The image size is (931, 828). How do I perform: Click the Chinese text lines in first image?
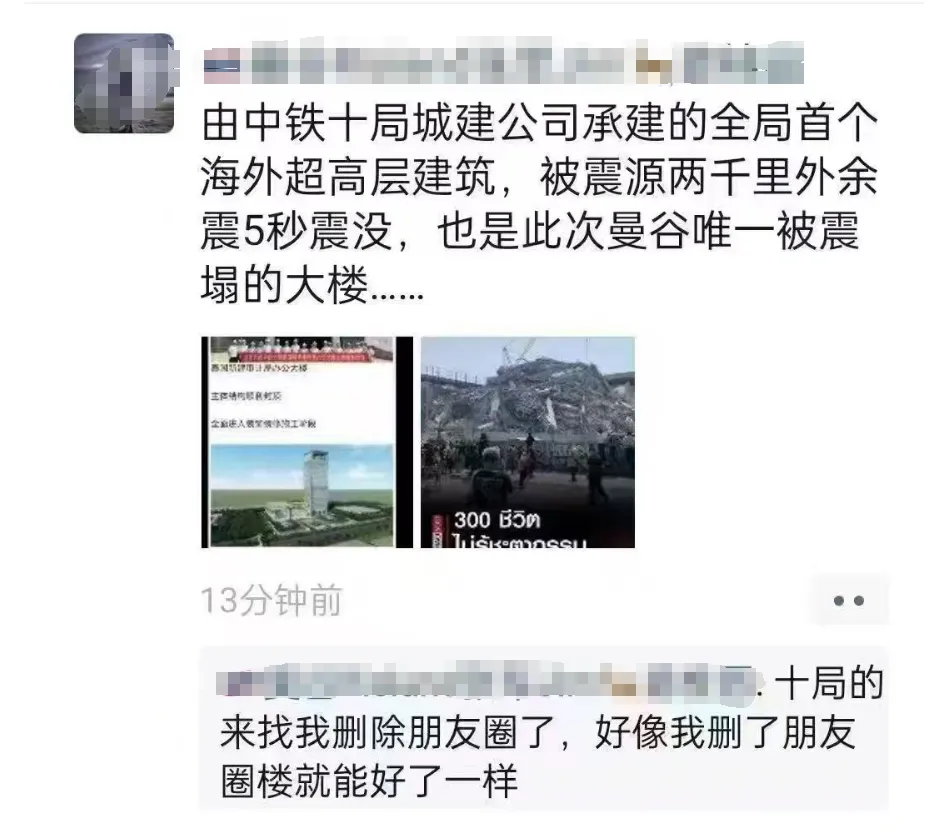pyautogui.click(x=264, y=395)
